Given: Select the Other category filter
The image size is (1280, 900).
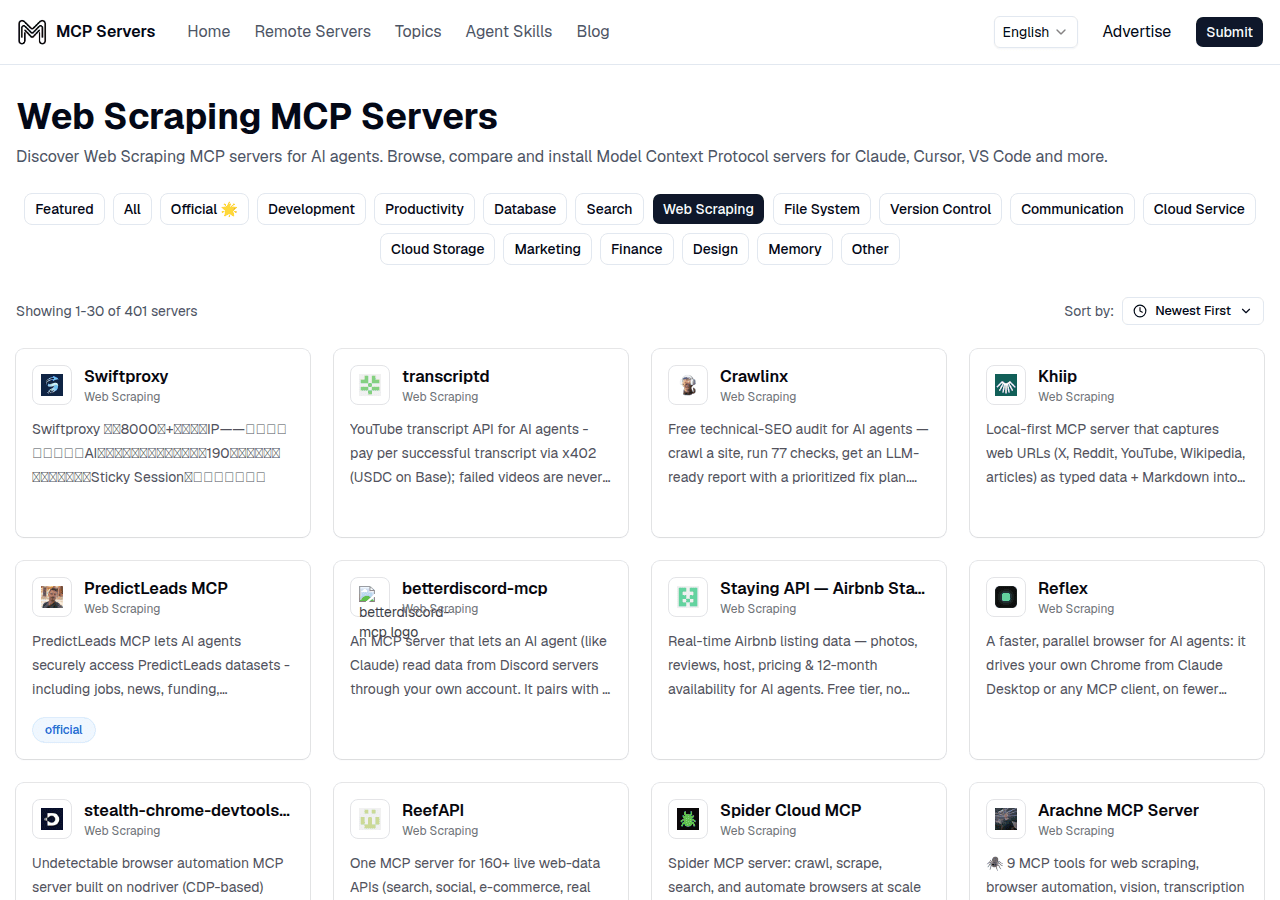Looking at the screenshot, I should [x=870, y=249].
